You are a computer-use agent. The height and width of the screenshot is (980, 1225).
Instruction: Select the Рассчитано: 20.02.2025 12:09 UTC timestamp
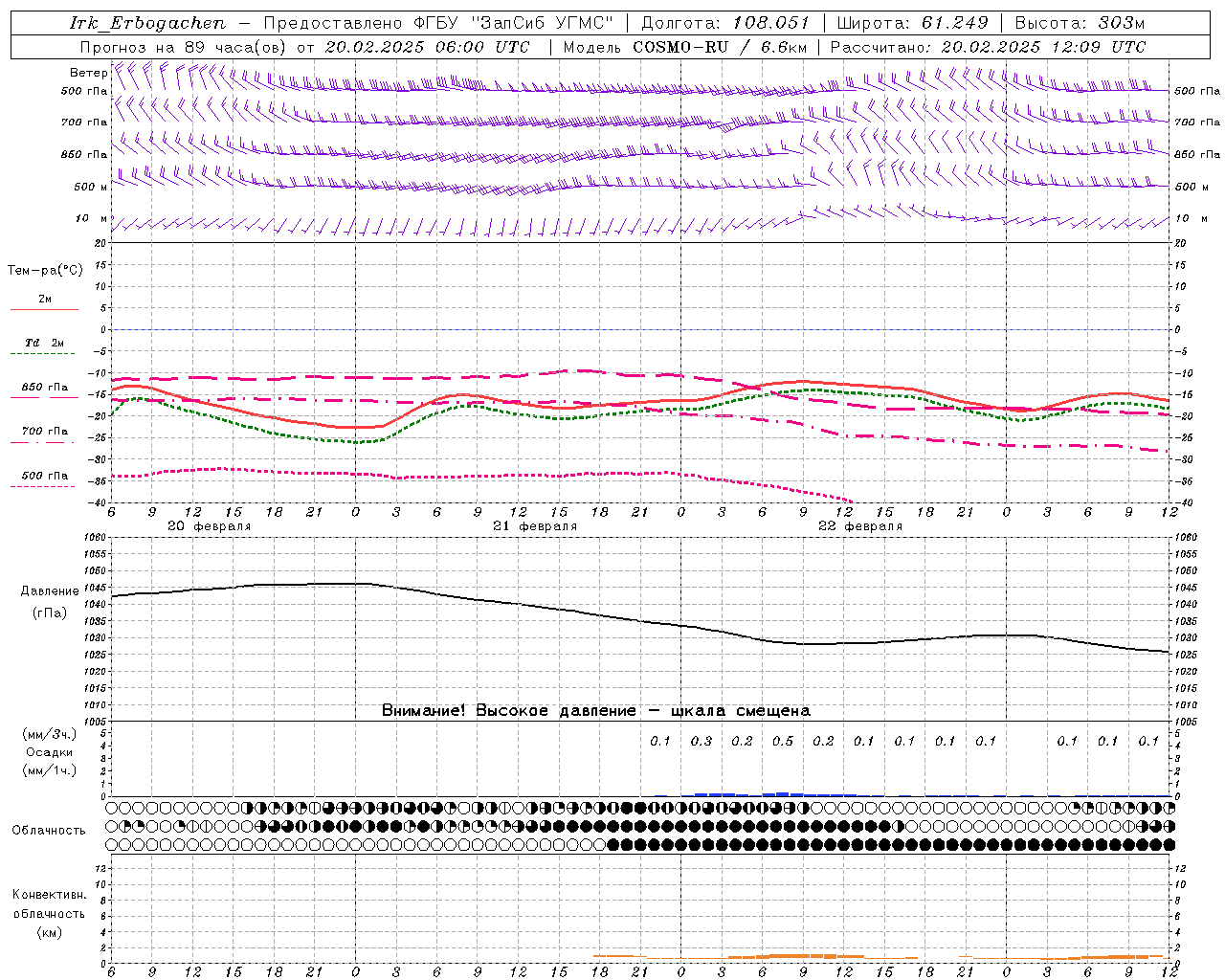point(988,47)
